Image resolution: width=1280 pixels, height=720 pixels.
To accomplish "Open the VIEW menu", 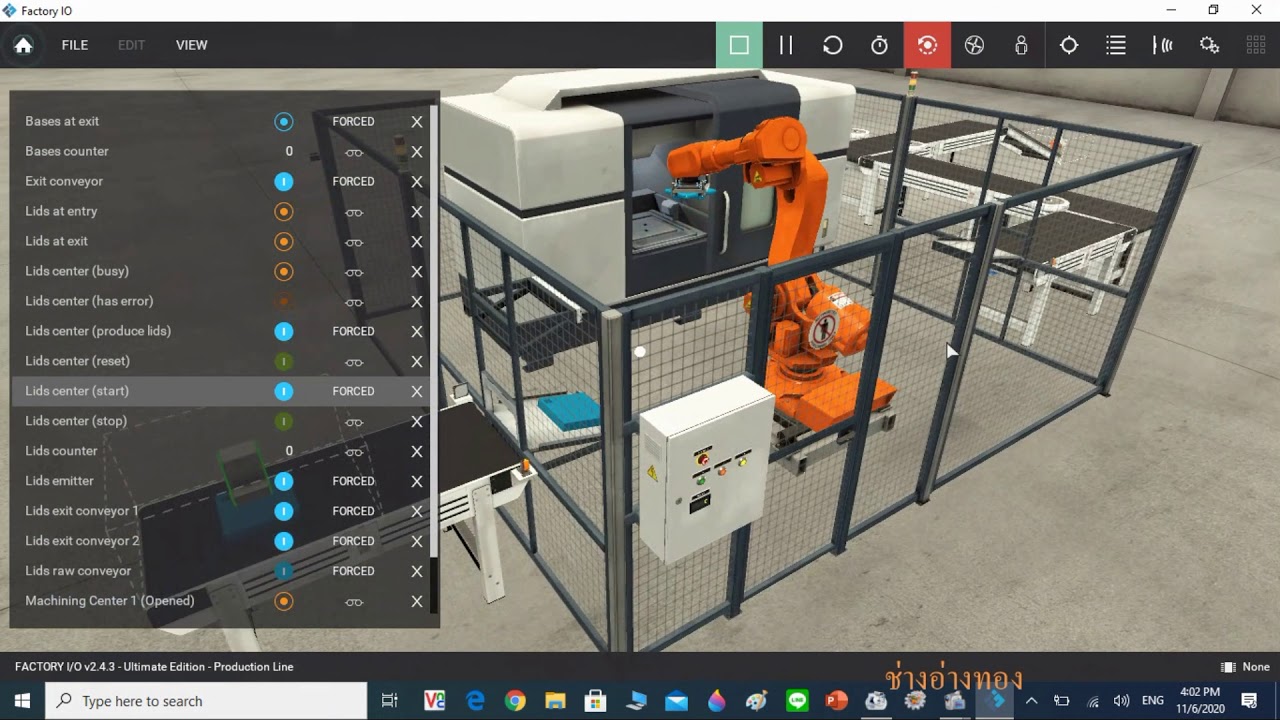I will (192, 45).
